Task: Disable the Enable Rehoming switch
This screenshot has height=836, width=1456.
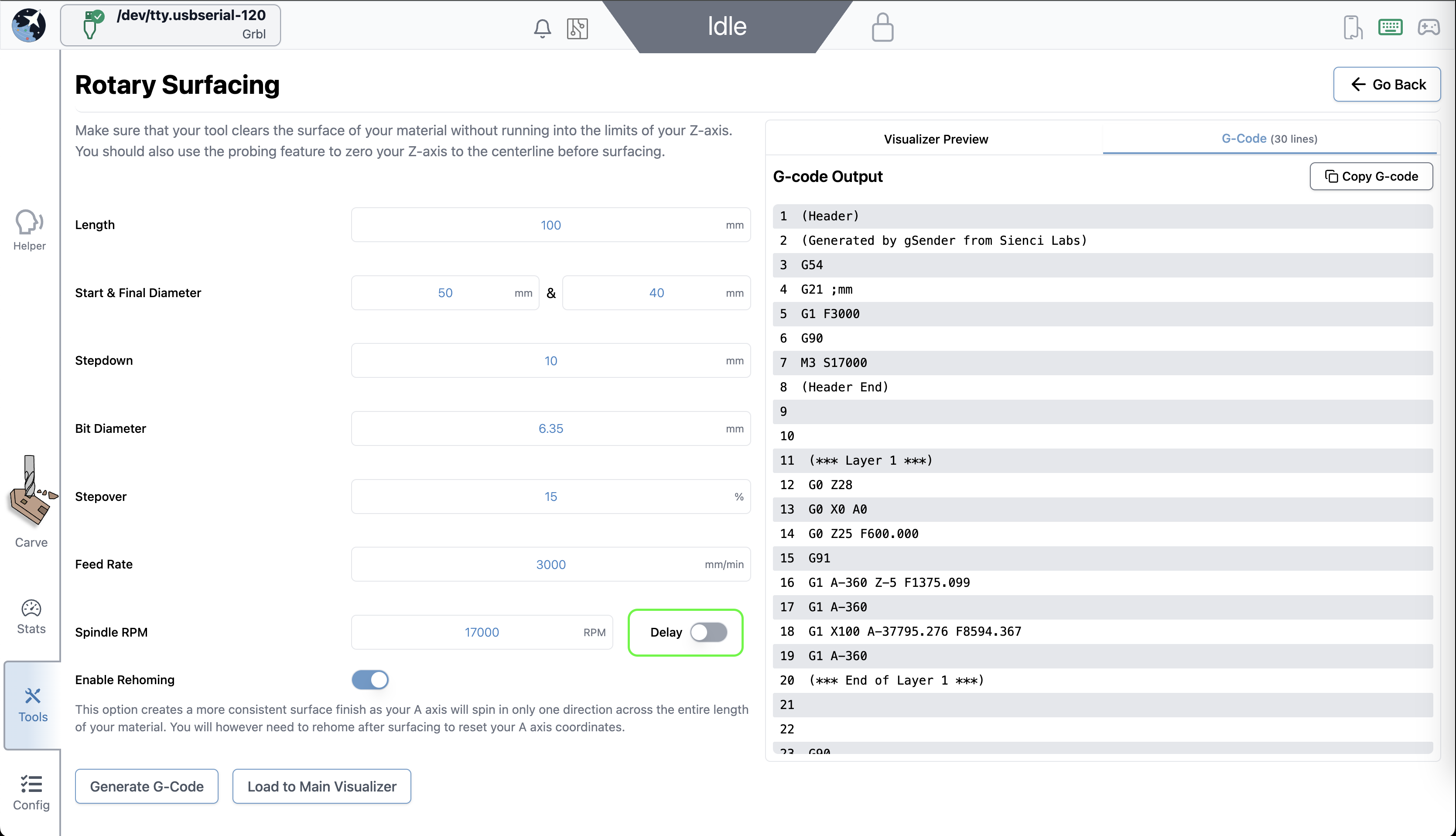Action: tap(370, 680)
